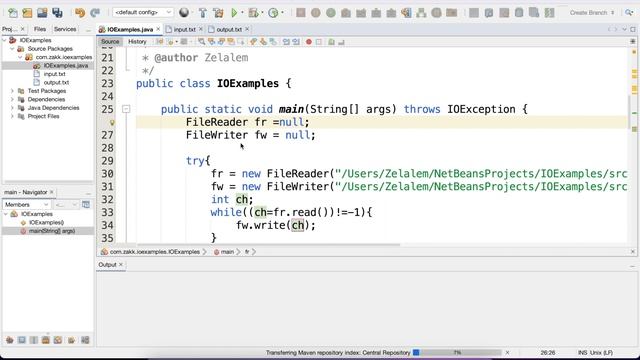Click the main breadcrumb item
The width and height of the screenshot is (640, 360).
[x=227, y=252]
